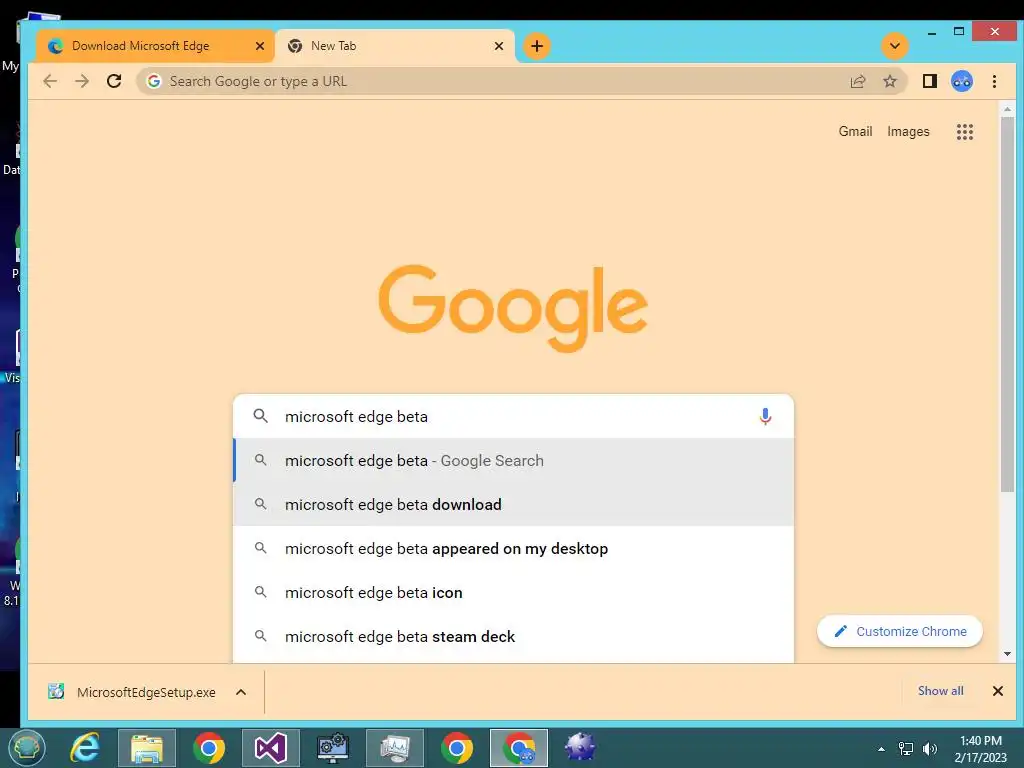Click the volume speaker tray icon
1024x768 pixels.
click(930, 749)
